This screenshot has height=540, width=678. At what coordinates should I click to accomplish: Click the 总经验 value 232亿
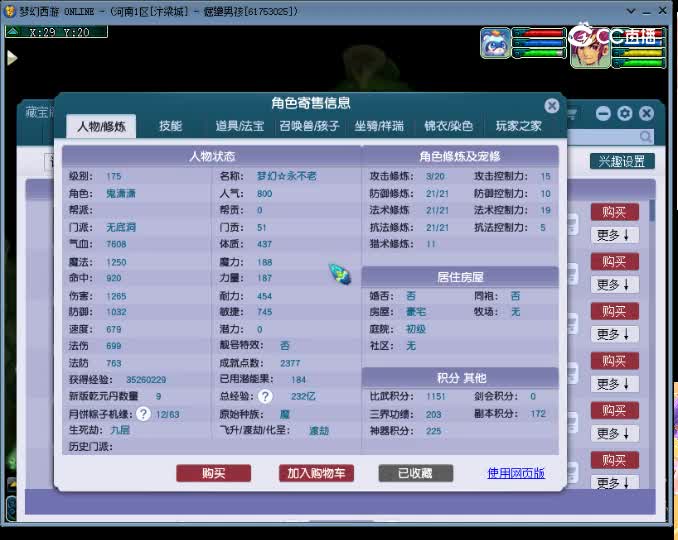point(303,396)
